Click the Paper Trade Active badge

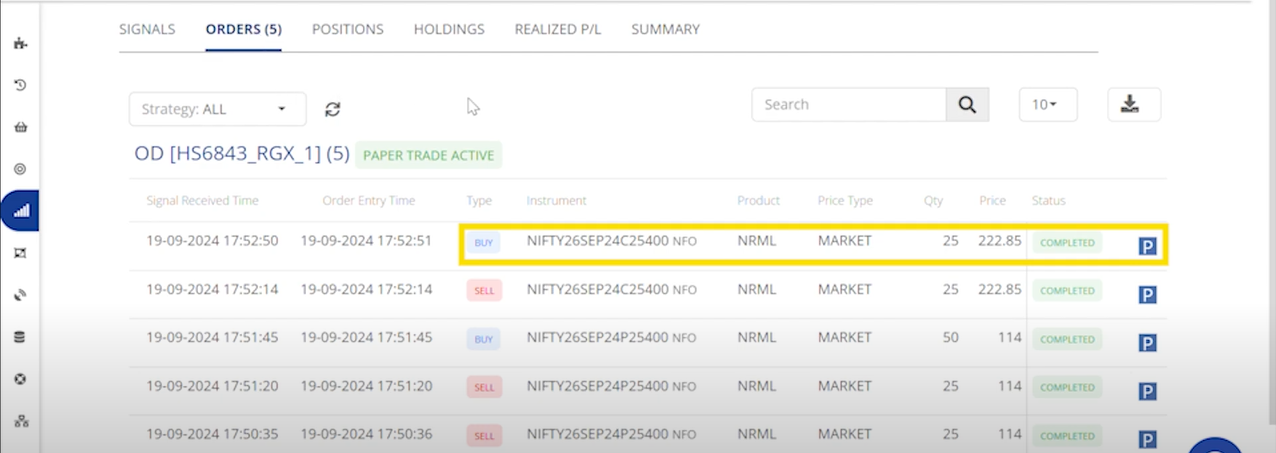429,155
